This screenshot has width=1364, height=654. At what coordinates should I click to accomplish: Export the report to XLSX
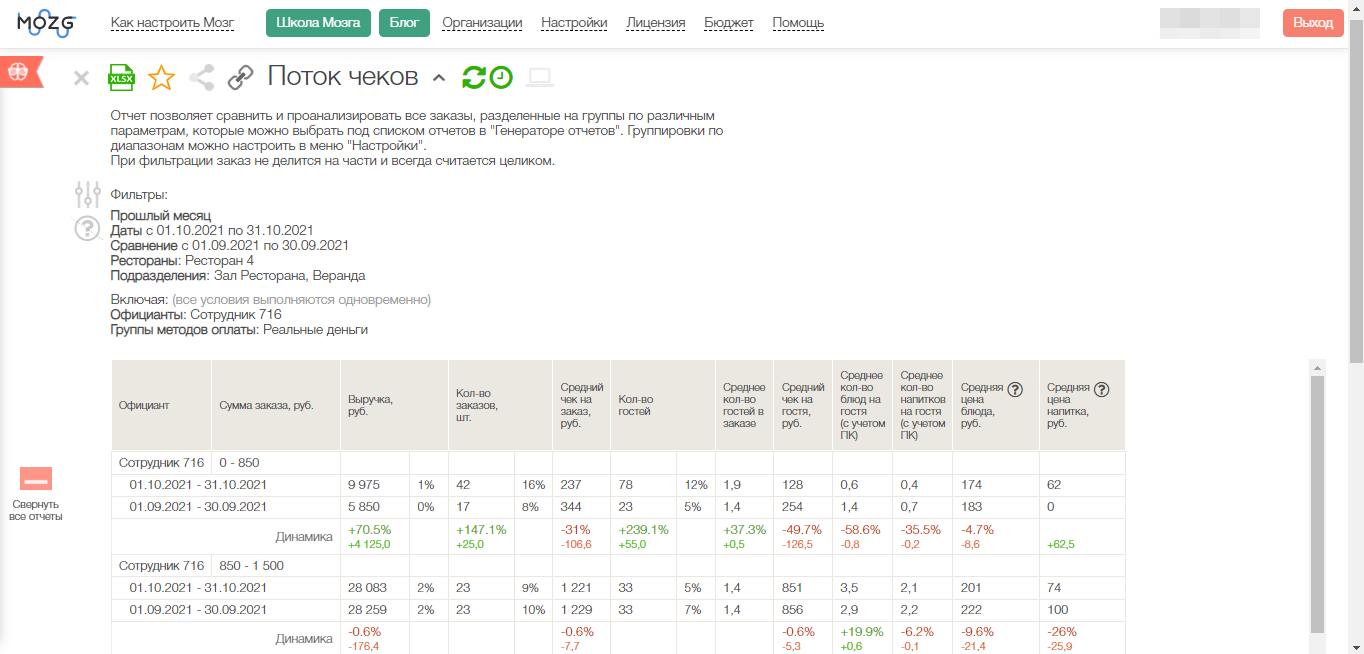[x=121, y=77]
